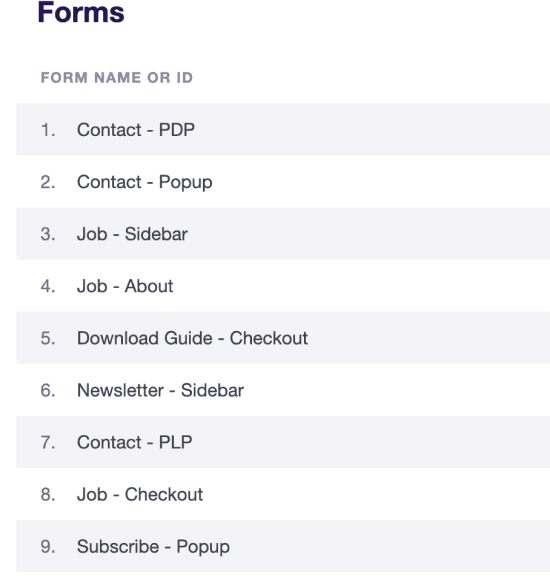Image resolution: width=550 pixels, height=576 pixels.
Task: Open the Contact - PLP form row
Action: 283,442
